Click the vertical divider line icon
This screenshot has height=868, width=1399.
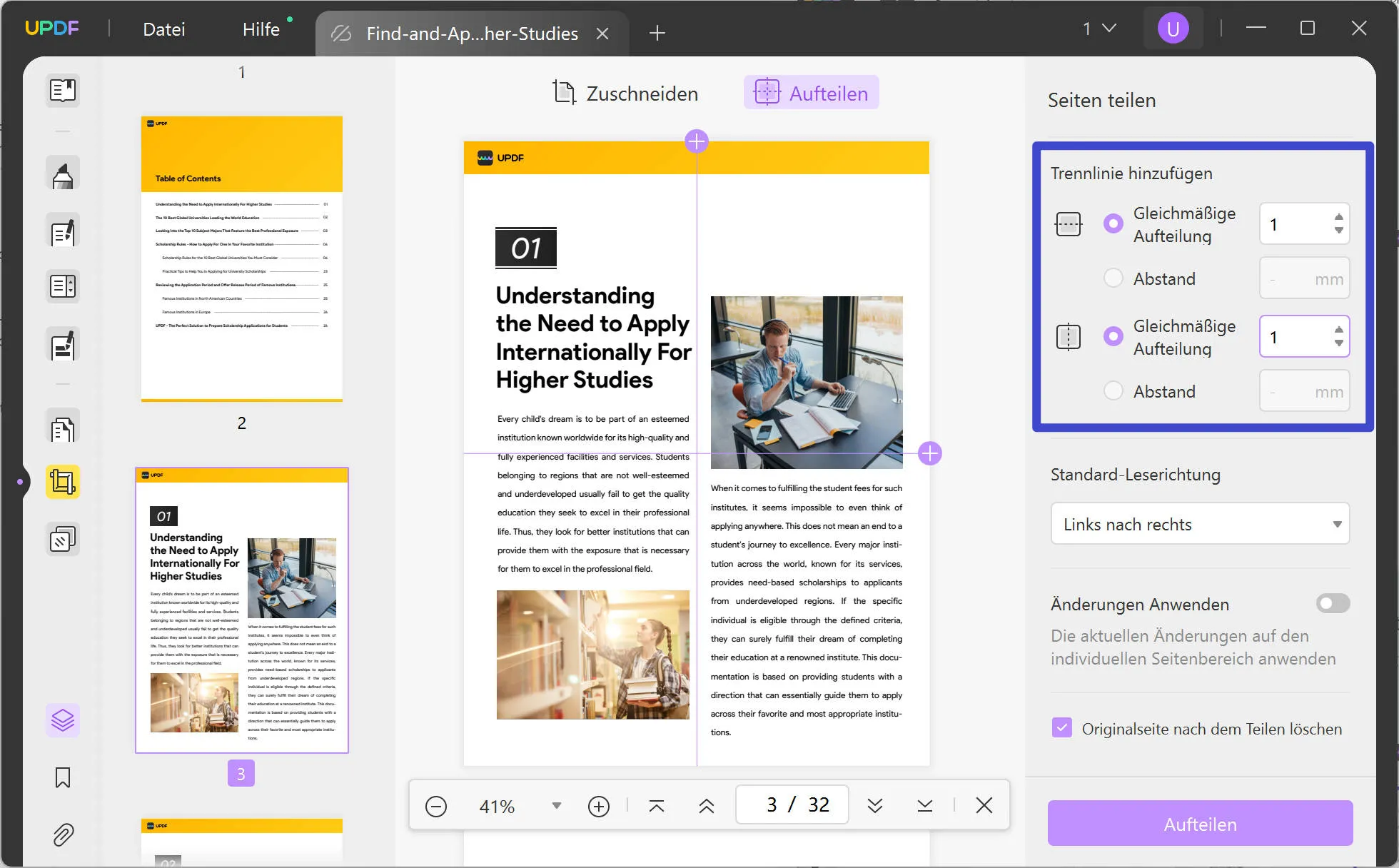pyautogui.click(x=1069, y=337)
